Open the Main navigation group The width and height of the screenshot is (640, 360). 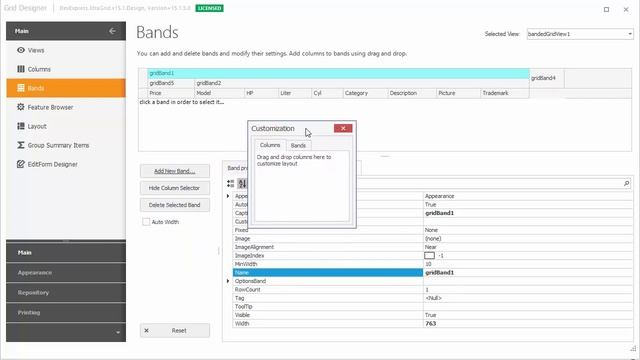[x=66, y=253]
